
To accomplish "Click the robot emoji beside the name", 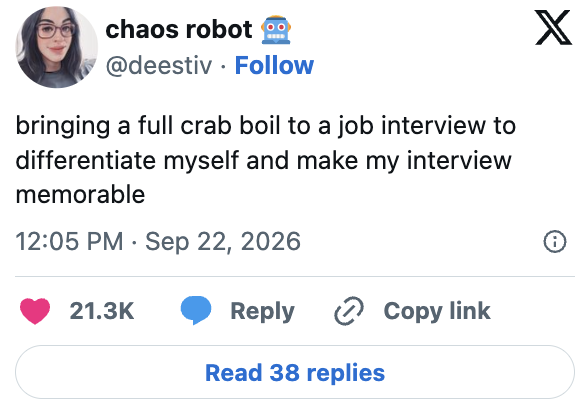I will coord(276,30).
